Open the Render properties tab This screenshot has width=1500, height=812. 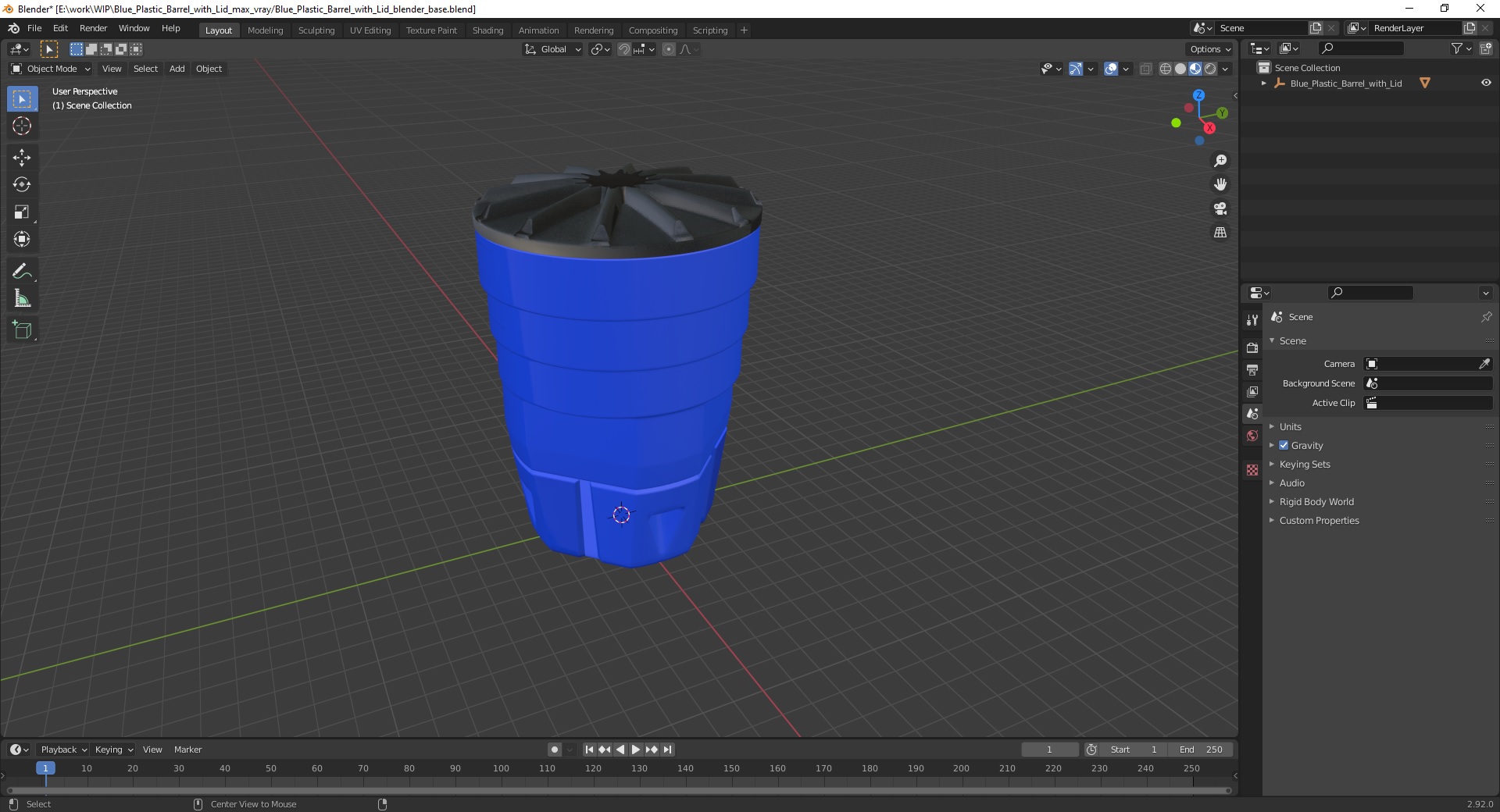1252,347
